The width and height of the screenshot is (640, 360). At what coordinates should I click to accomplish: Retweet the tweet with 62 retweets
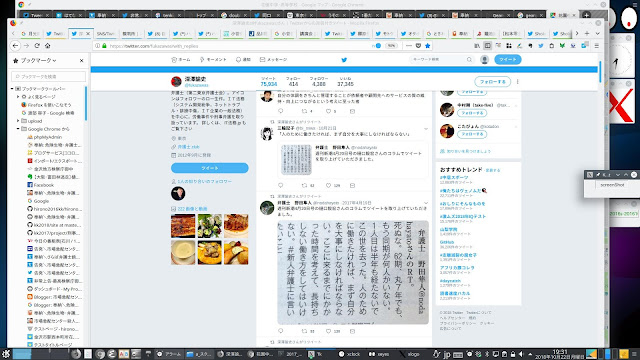click(308, 185)
